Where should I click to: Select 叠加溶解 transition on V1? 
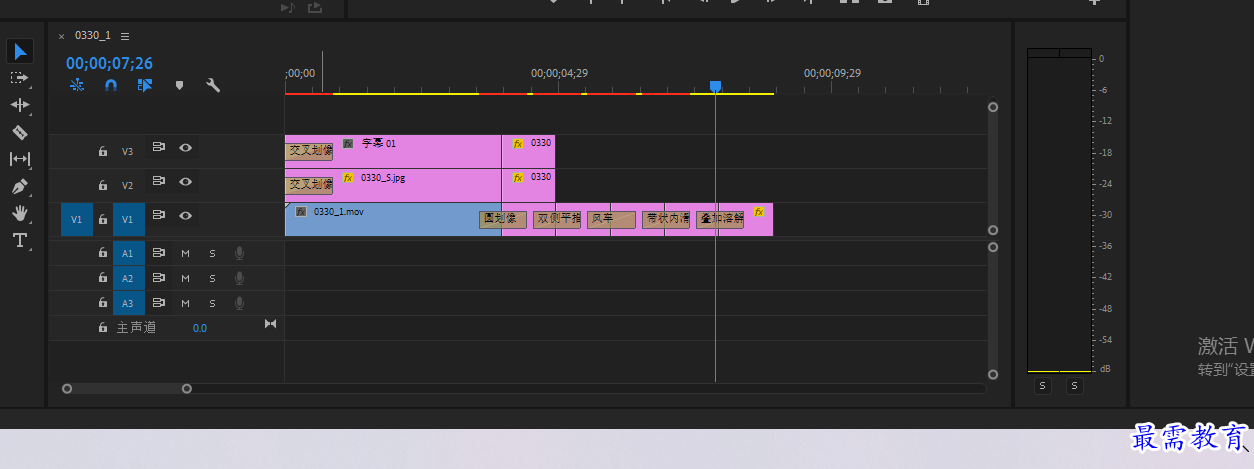coord(720,219)
